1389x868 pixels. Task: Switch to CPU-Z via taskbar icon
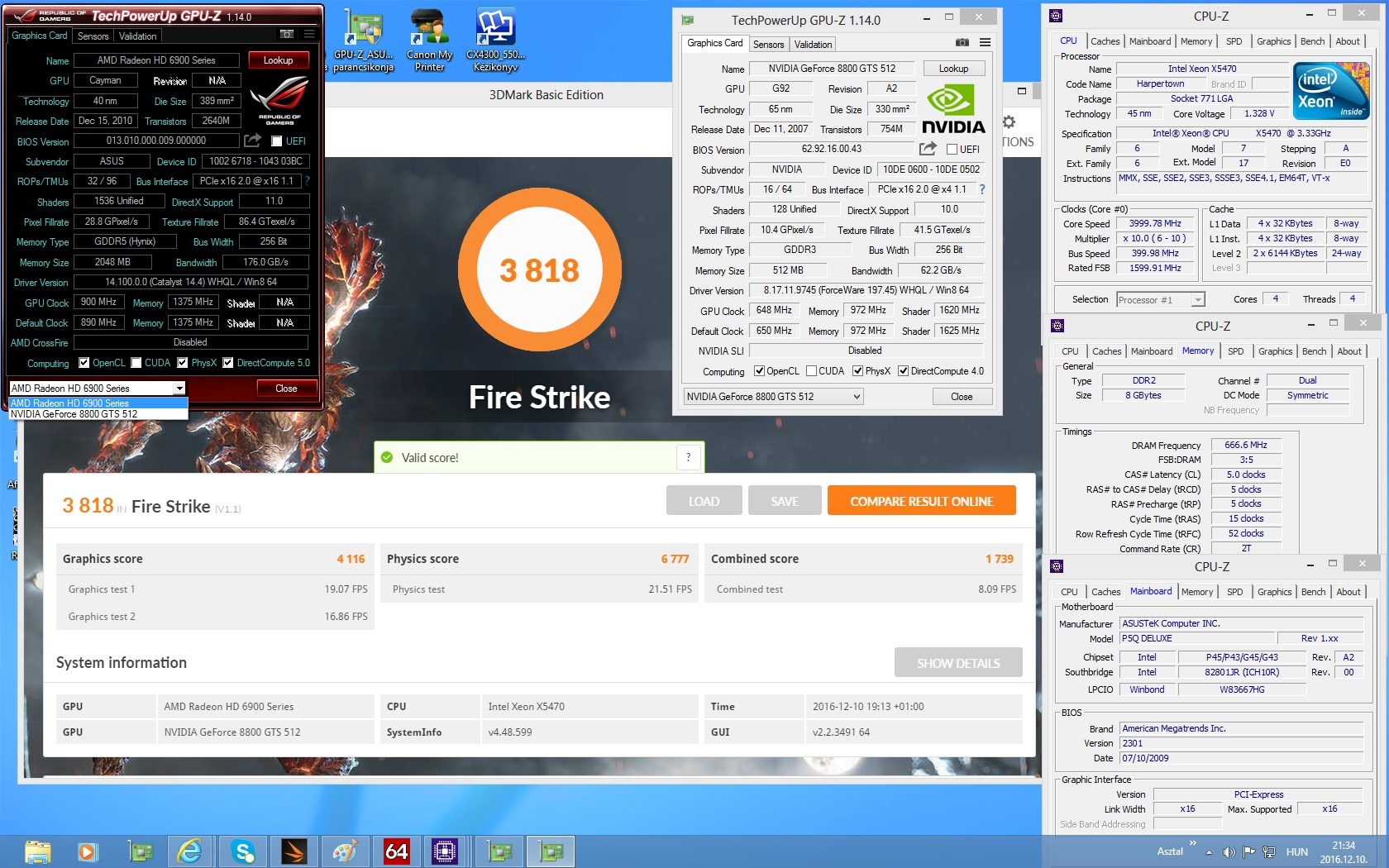(x=445, y=851)
